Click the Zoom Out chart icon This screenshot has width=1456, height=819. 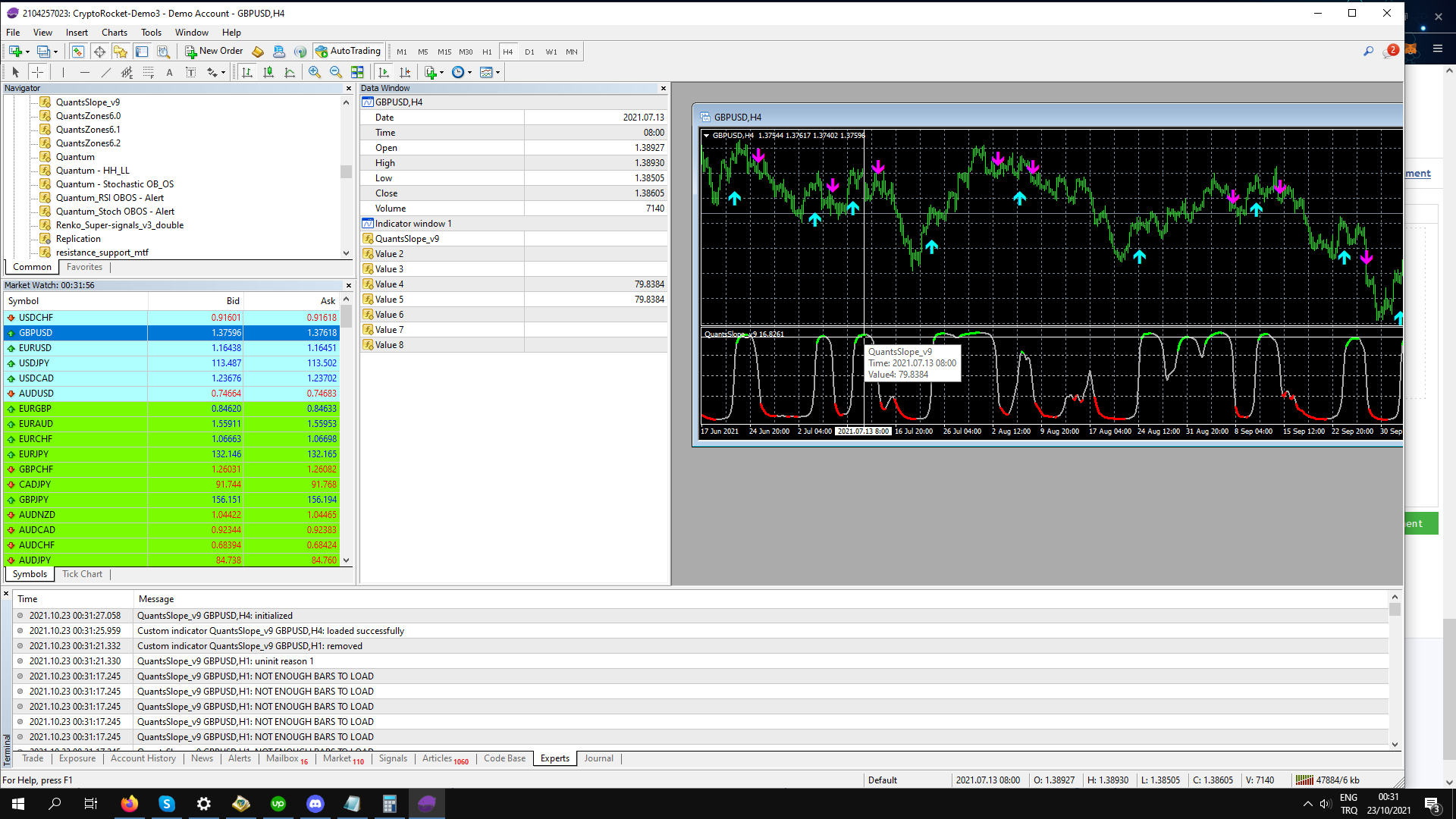pyautogui.click(x=335, y=72)
